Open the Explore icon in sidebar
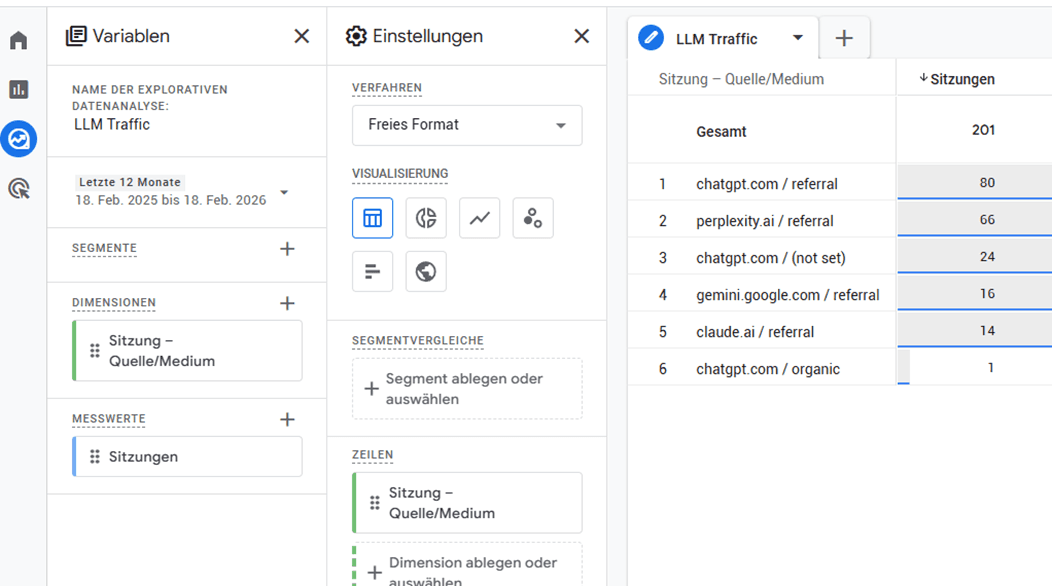Screen dimensions: 1052x586 (x=19, y=139)
